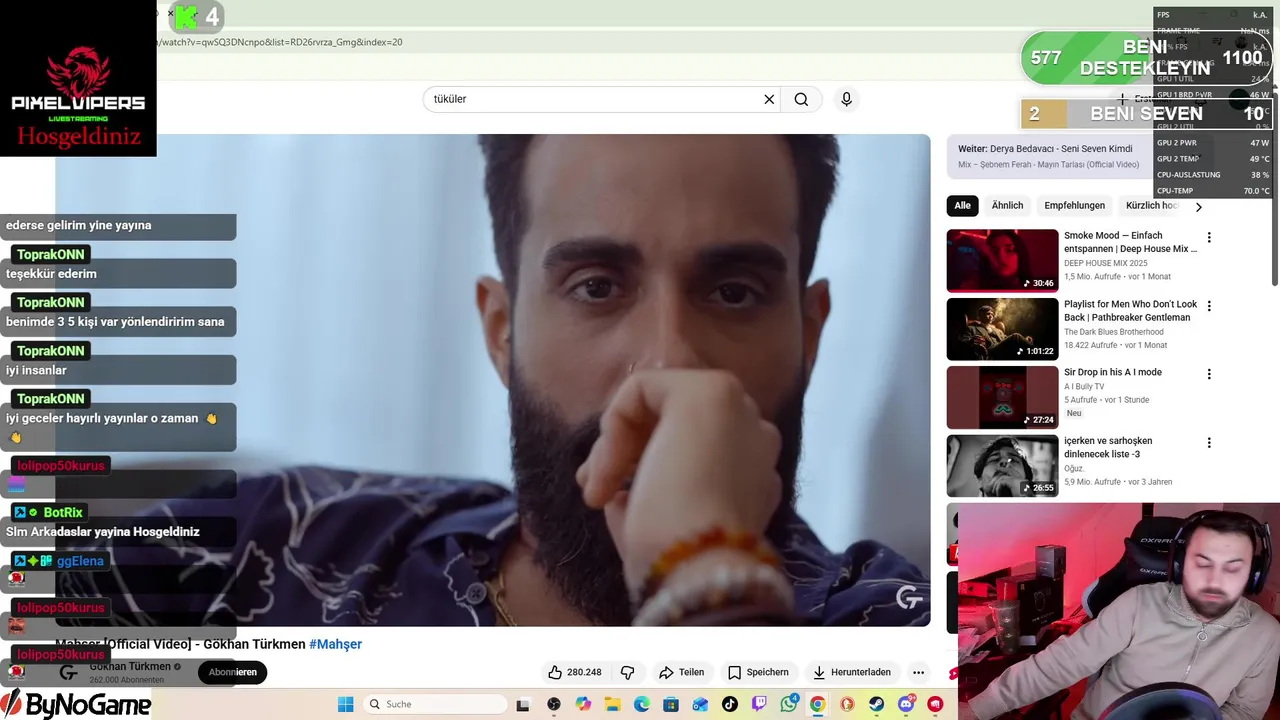
Task: Open TikTok from the taskbar
Action: click(x=730, y=704)
